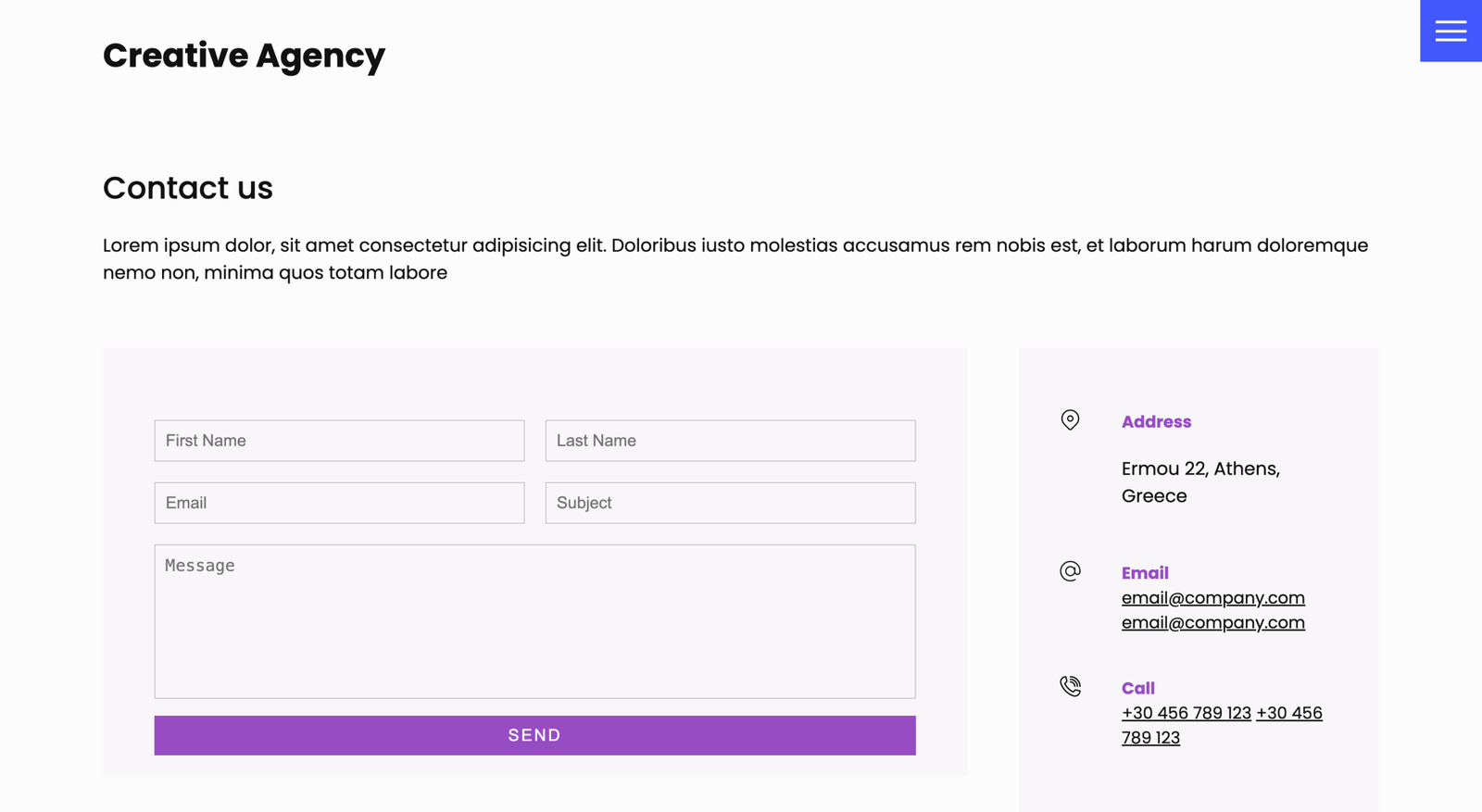This screenshot has height=812, width=1482.
Task: Focus the Subject input box
Action: pos(730,503)
